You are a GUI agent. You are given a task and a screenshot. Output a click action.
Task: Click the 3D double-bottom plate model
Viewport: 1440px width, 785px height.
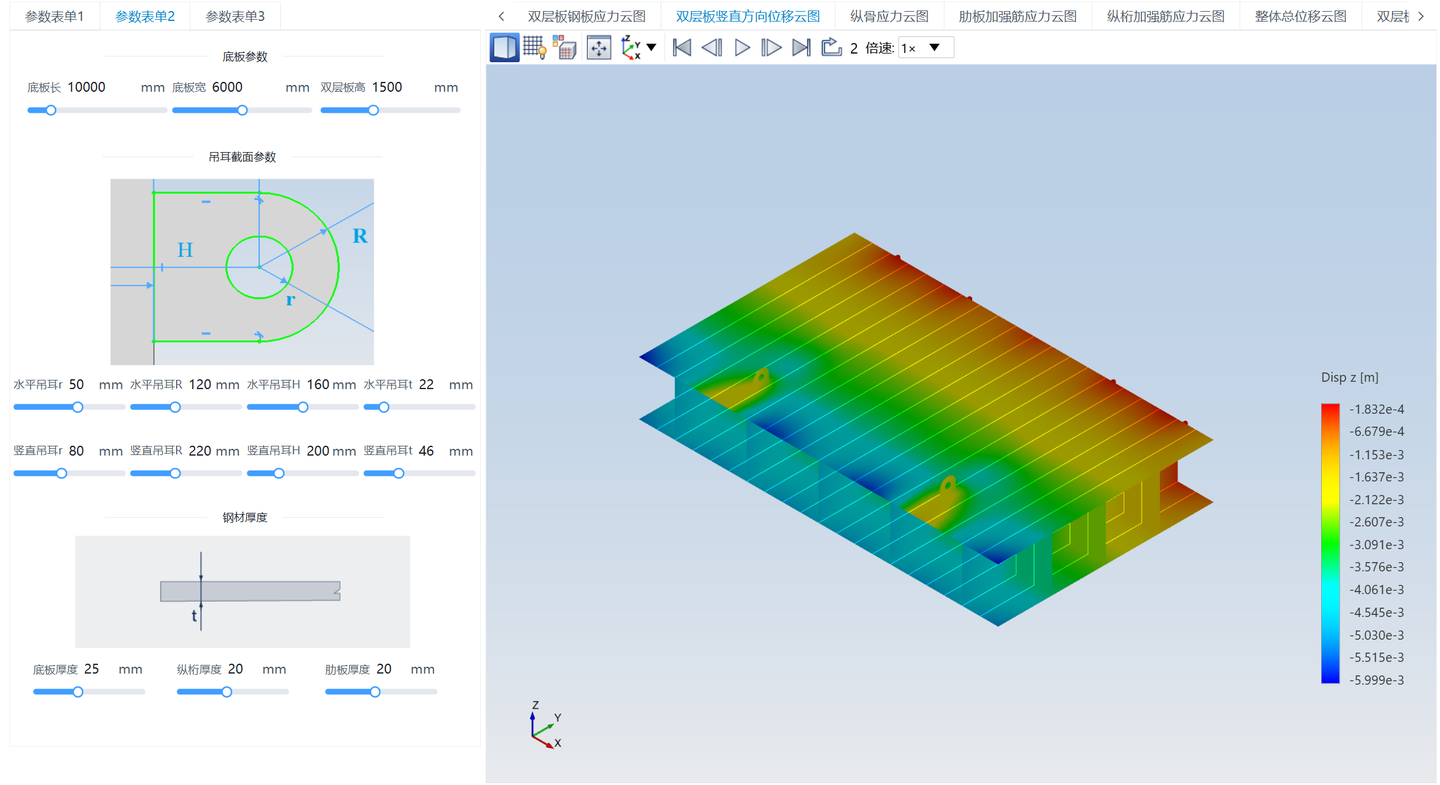point(926,430)
